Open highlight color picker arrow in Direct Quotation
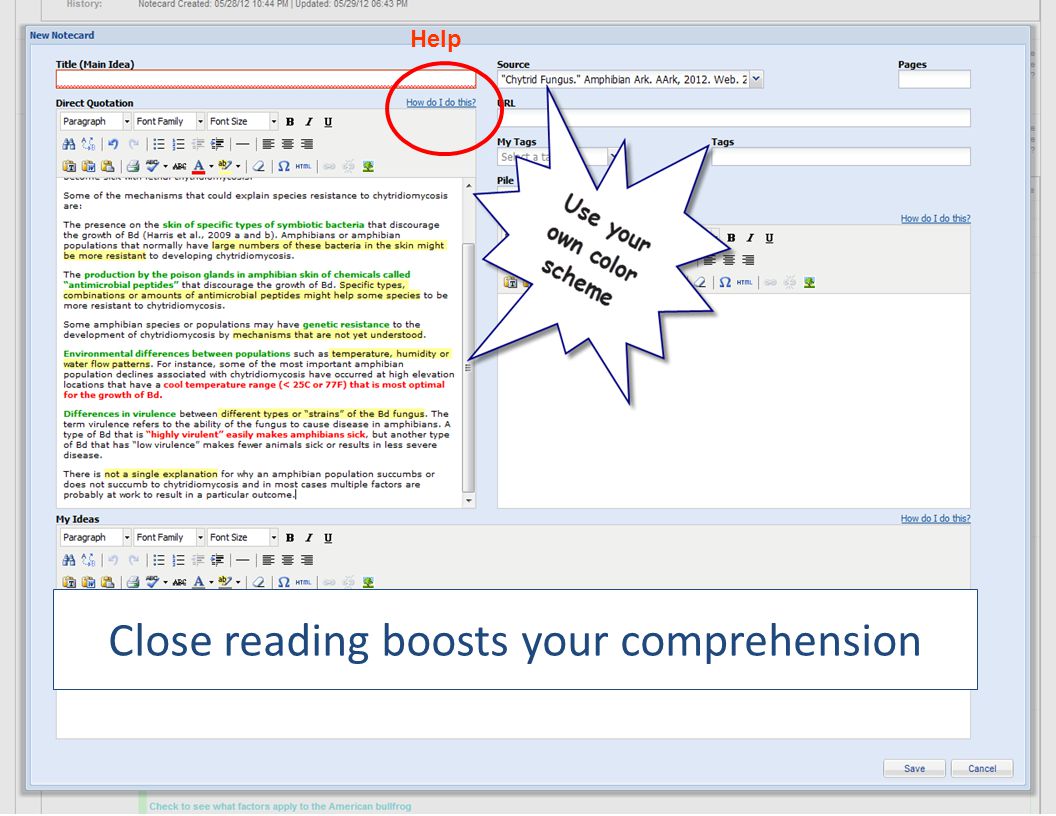1056x816 pixels. [238, 166]
